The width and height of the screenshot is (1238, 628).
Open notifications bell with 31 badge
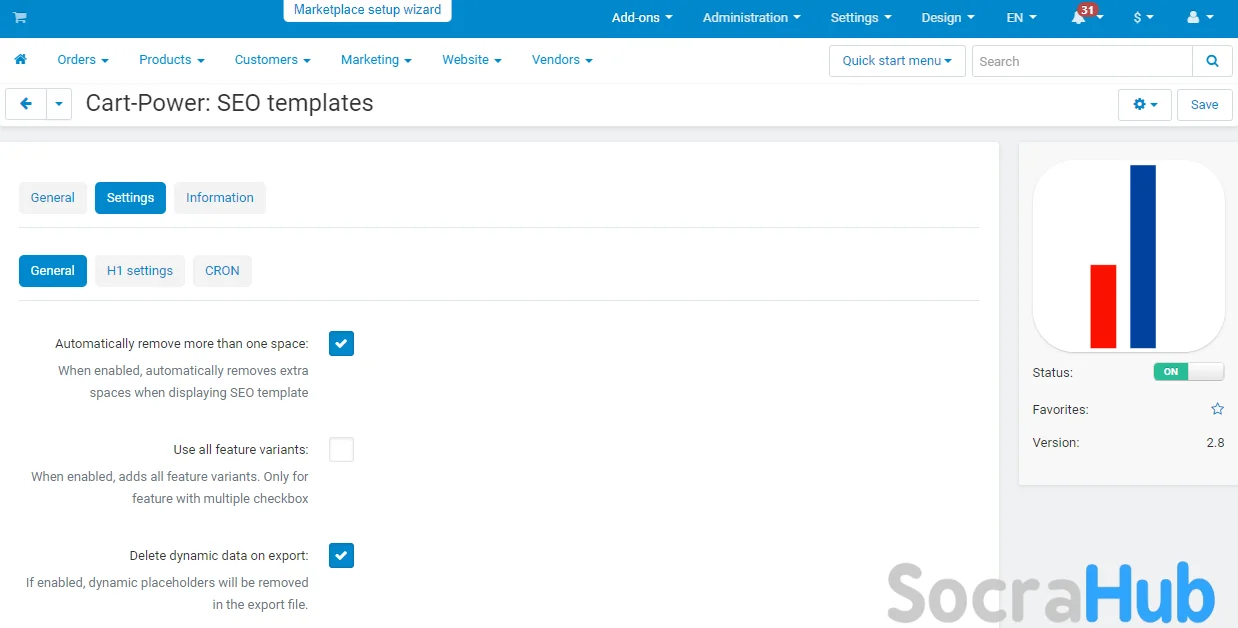point(1085,16)
